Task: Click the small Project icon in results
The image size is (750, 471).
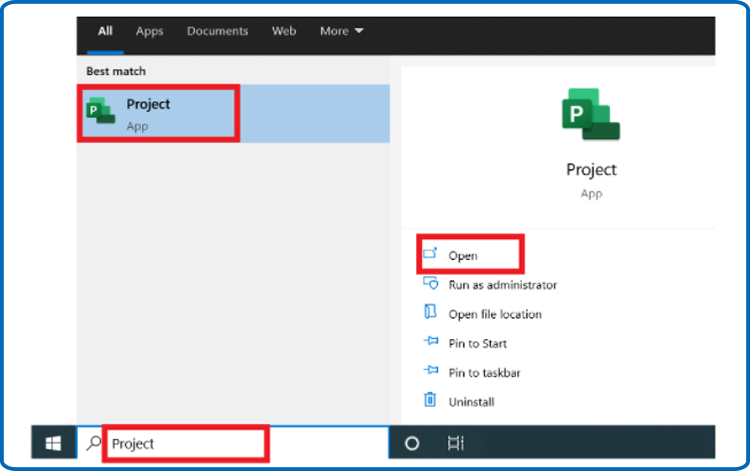Action: 100,110
